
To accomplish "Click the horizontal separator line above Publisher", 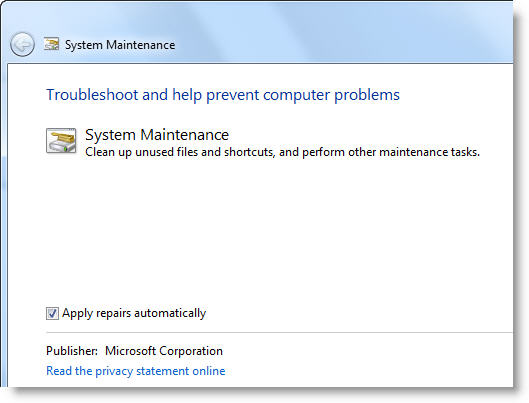I will pyautogui.click(x=279, y=333).
